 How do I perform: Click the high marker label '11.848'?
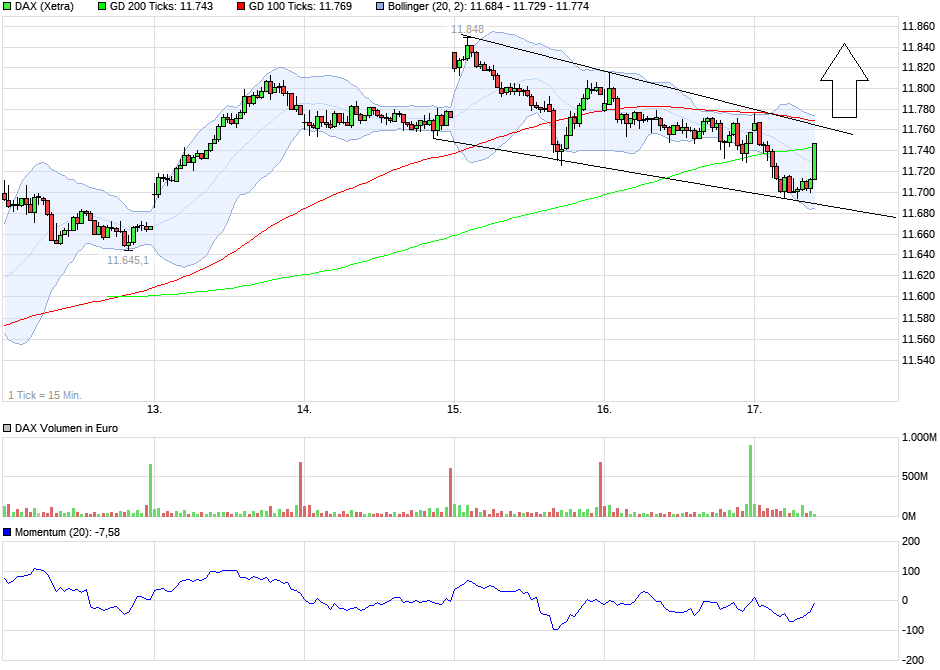pyautogui.click(x=467, y=29)
